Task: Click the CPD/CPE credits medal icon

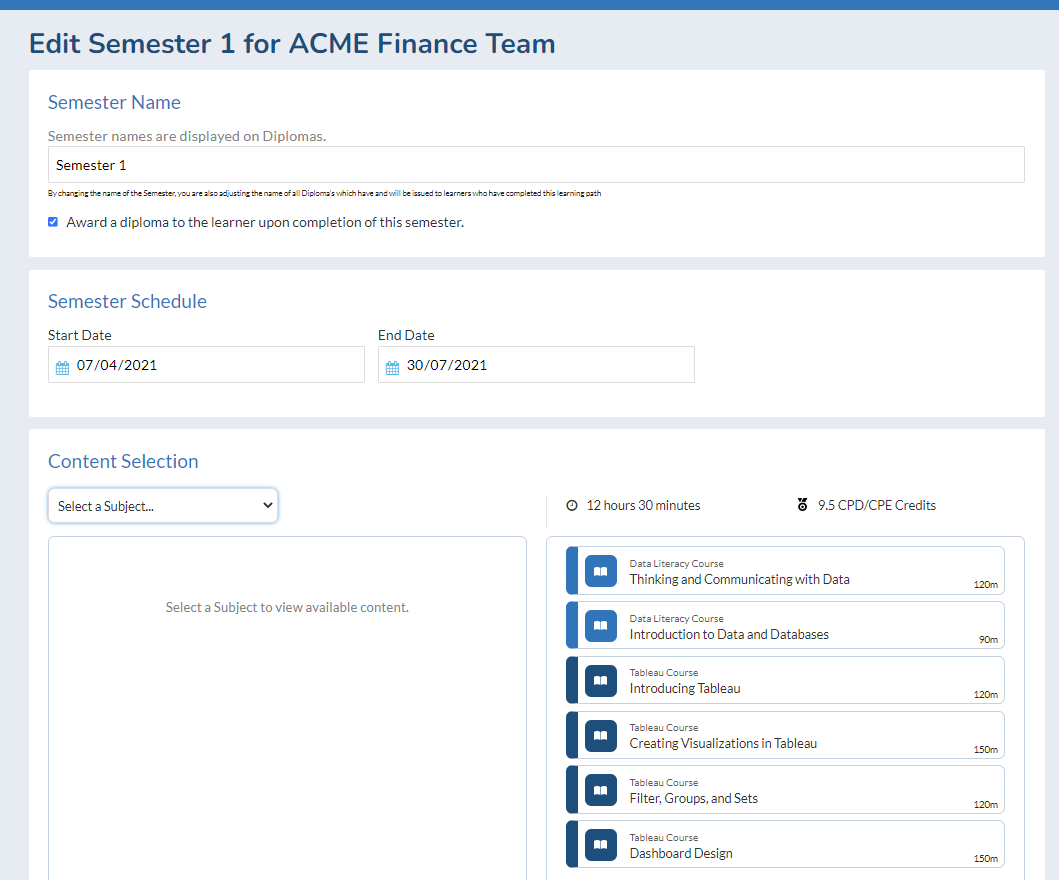Action: coord(802,506)
